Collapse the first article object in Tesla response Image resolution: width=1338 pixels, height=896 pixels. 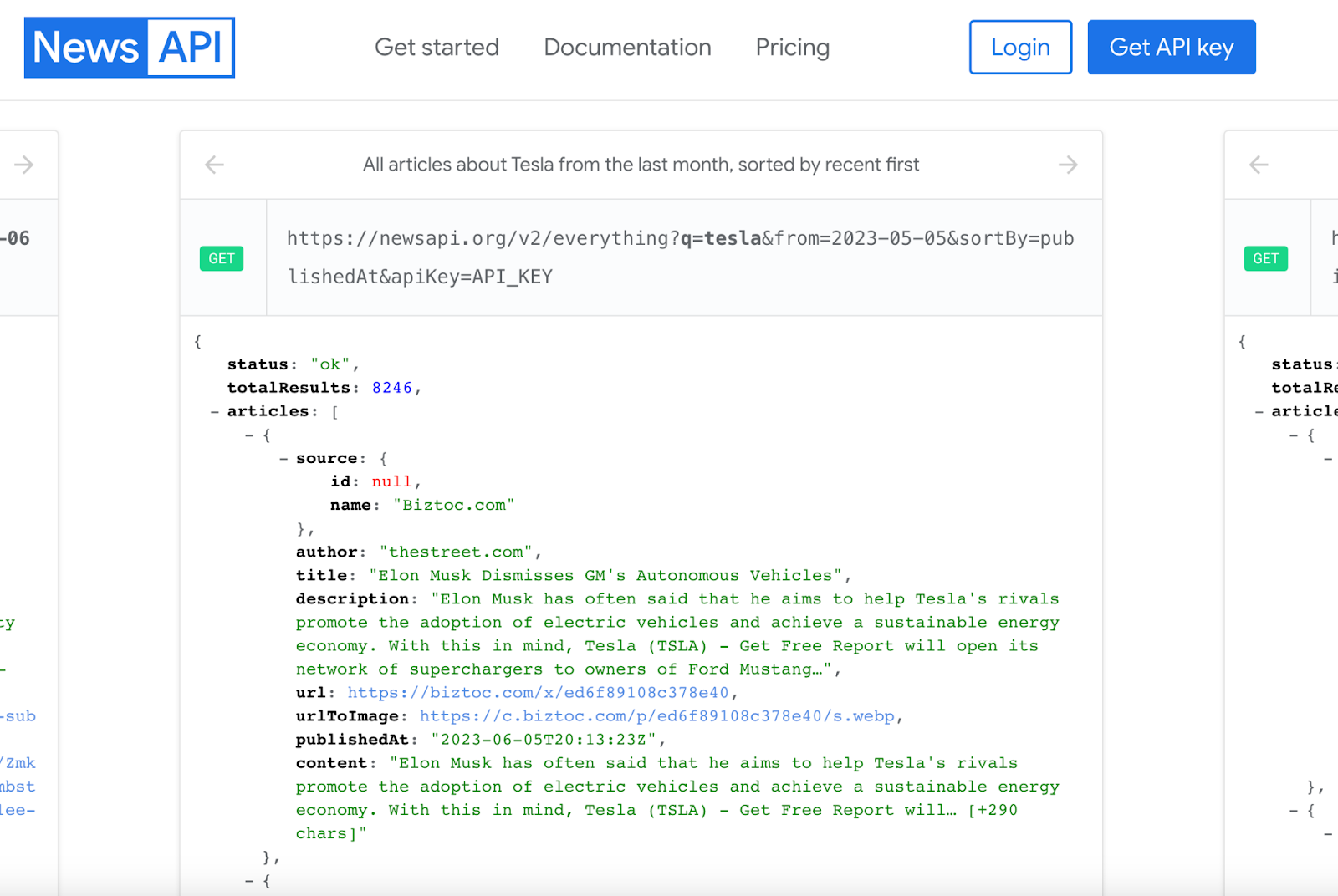pos(249,435)
